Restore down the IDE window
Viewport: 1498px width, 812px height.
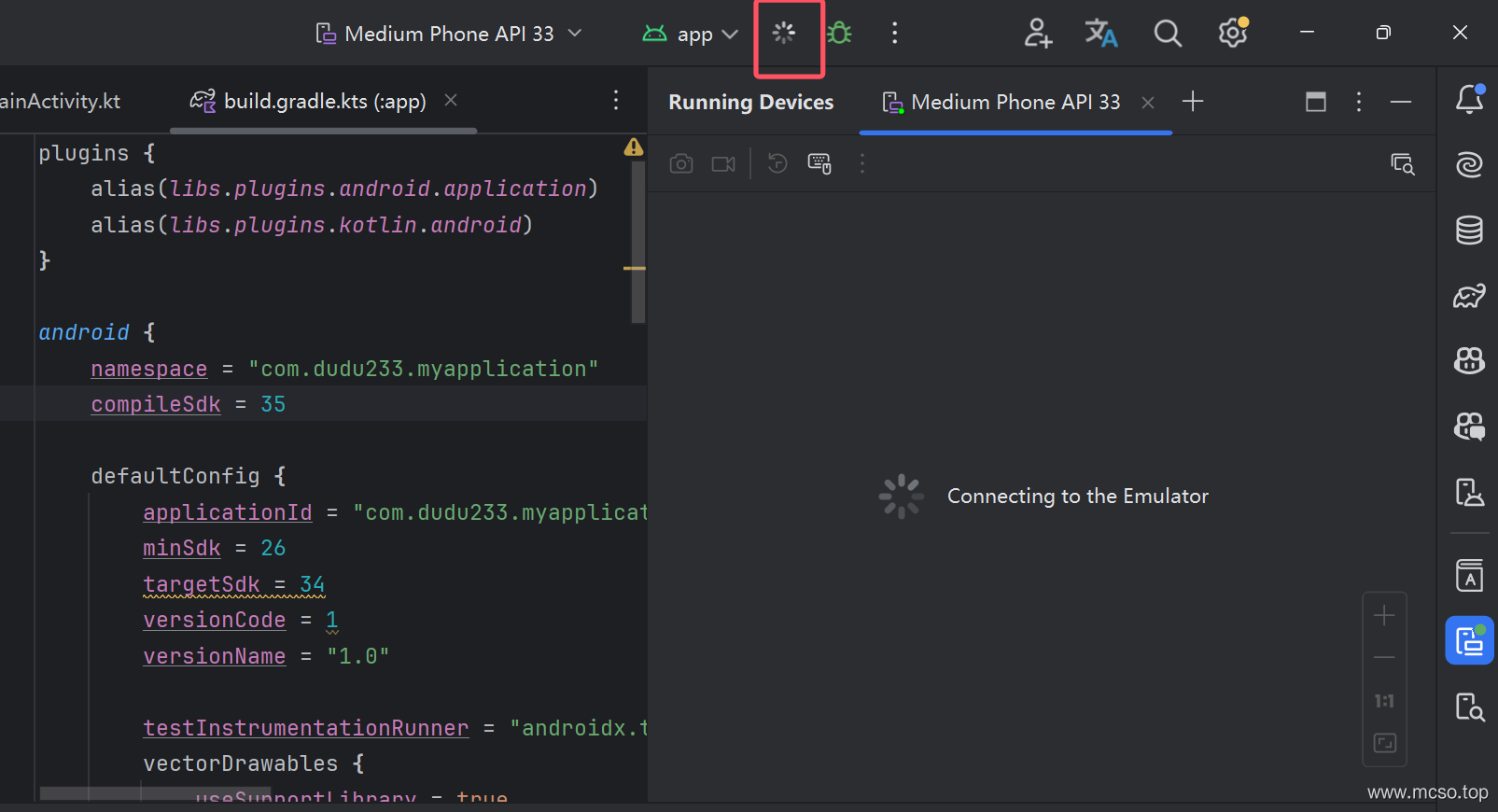(1383, 33)
